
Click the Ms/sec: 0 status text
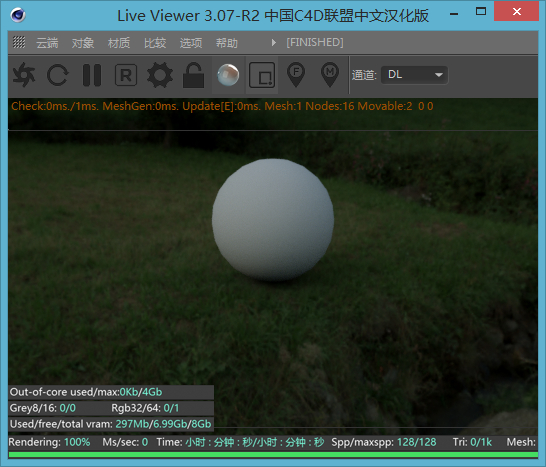(x=125, y=442)
